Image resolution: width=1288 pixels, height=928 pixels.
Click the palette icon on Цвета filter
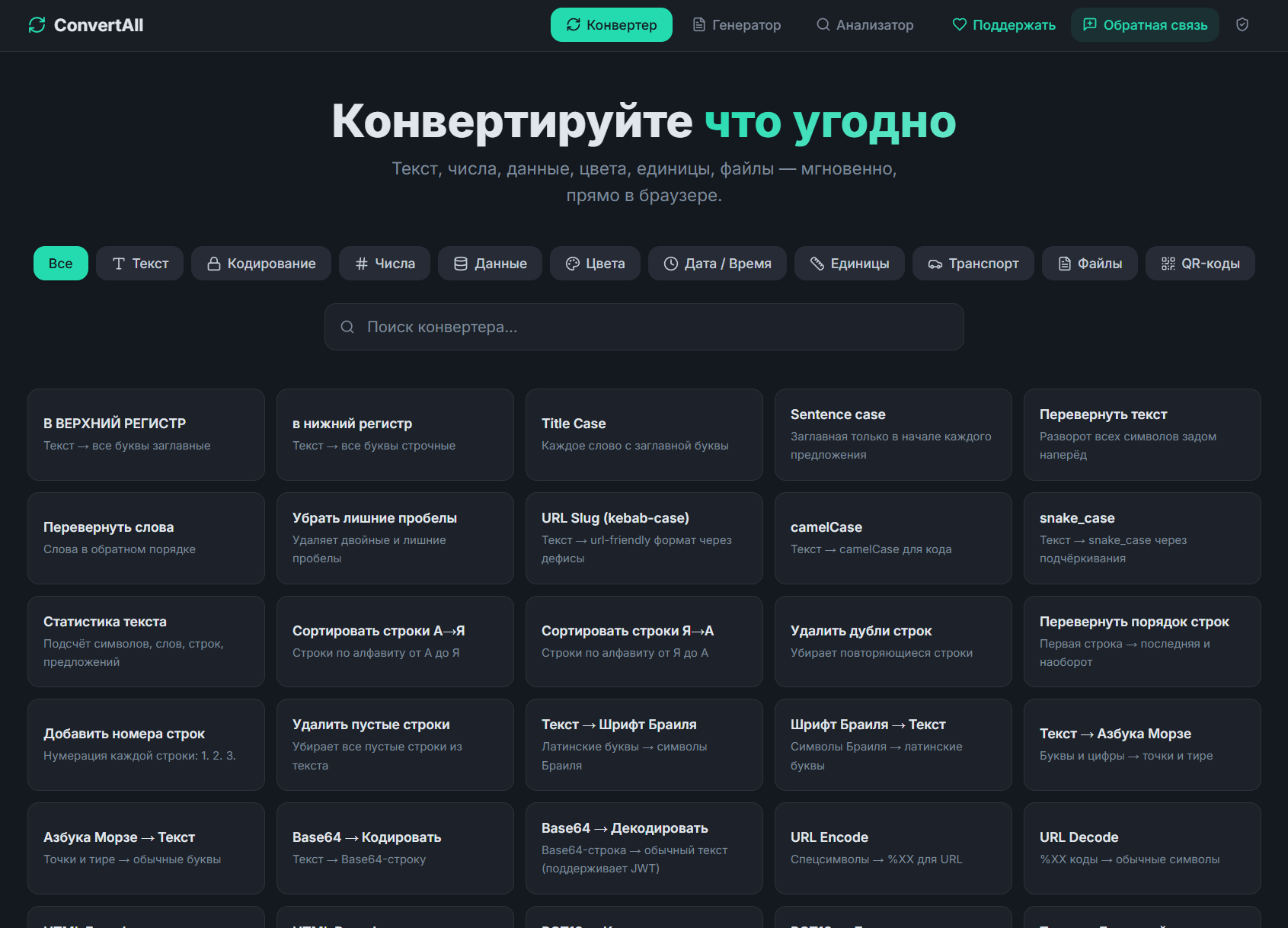click(573, 264)
